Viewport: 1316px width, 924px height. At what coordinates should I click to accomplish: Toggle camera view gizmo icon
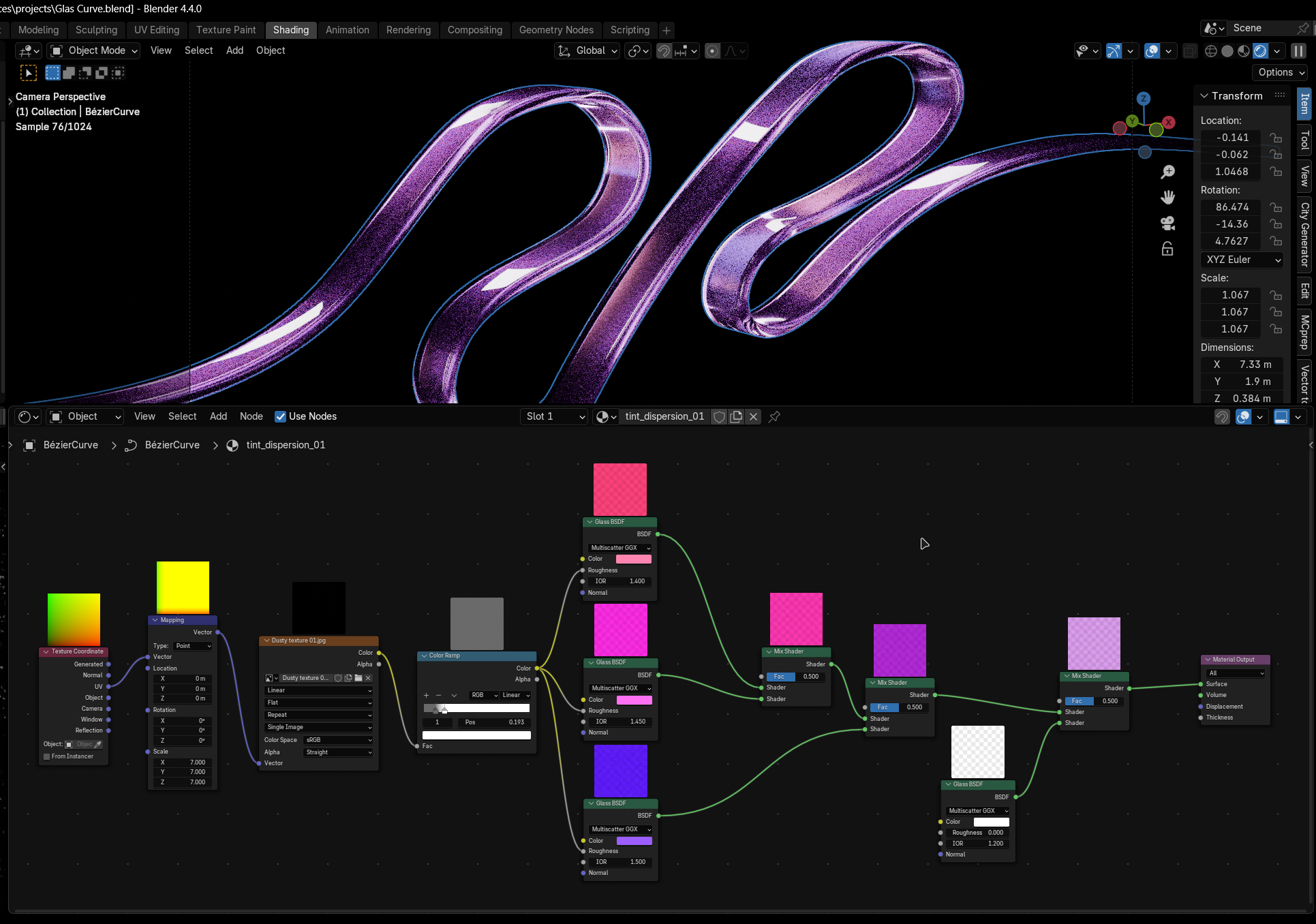point(1167,224)
